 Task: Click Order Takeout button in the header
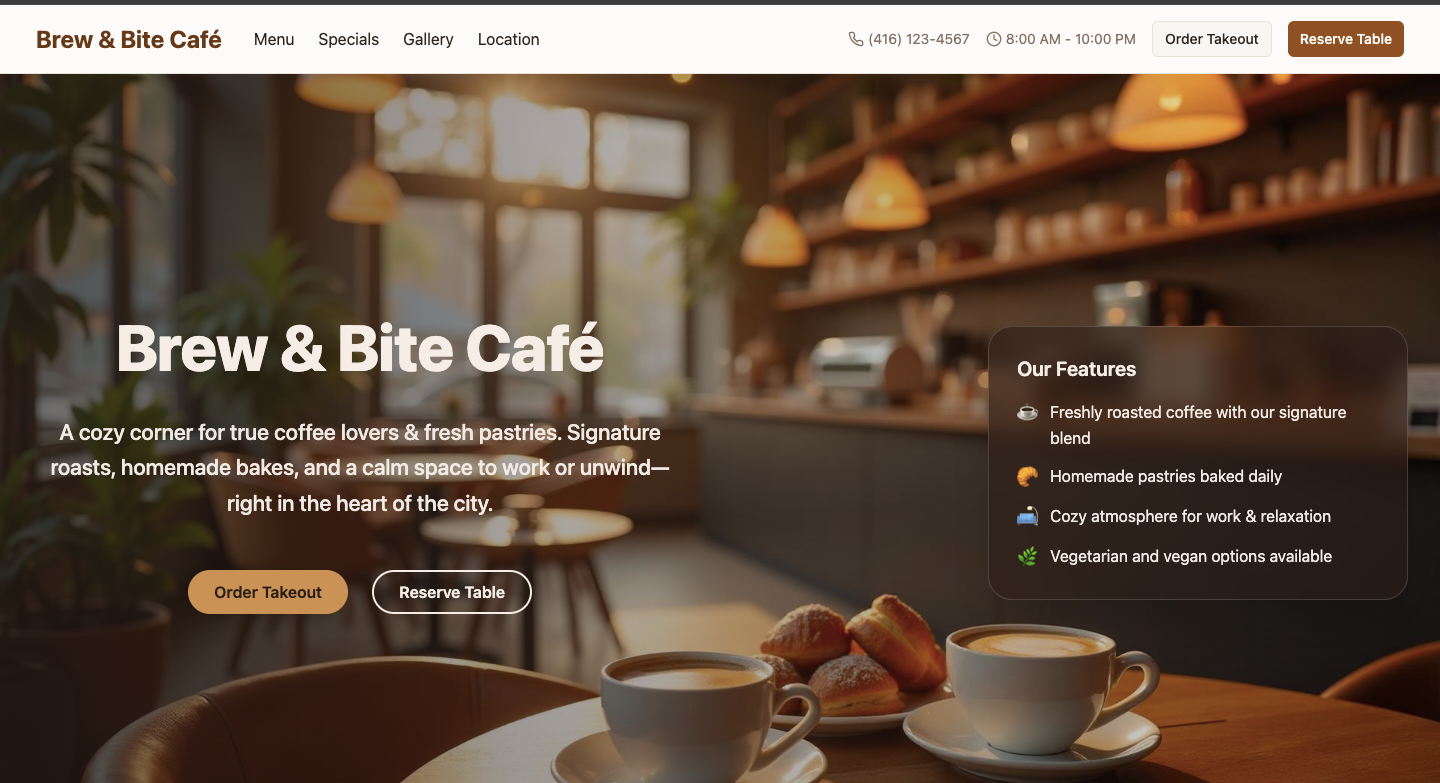coord(1212,39)
